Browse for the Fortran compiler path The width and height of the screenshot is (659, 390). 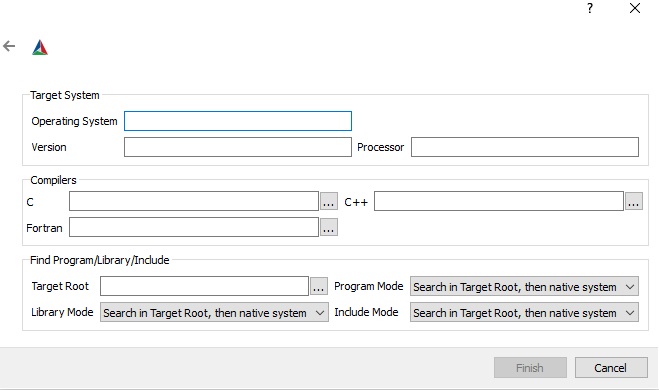[329, 227]
